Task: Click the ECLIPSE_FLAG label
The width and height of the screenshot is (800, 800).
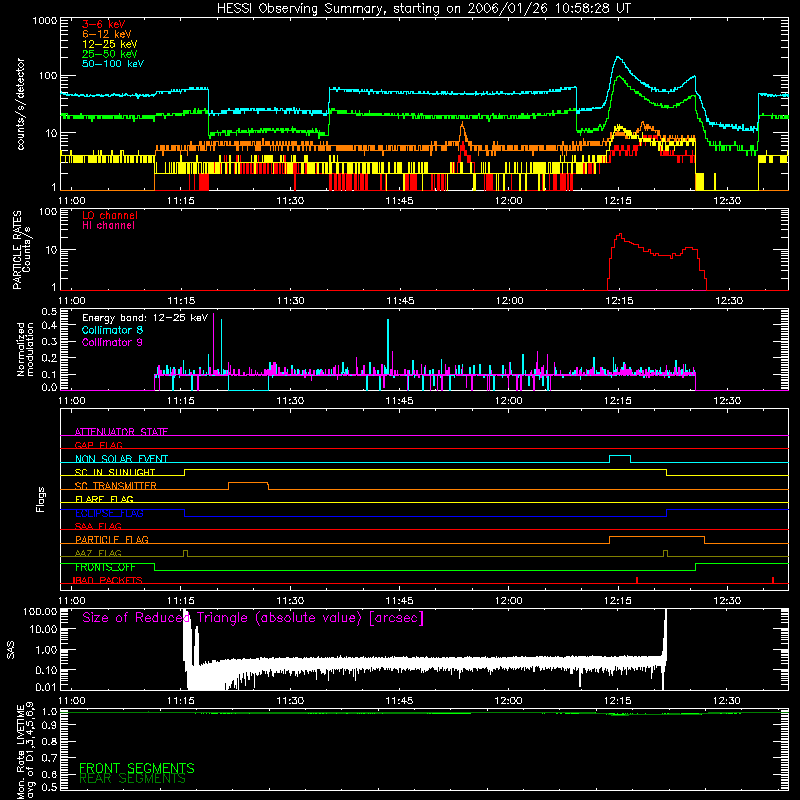Action: [x=109, y=513]
